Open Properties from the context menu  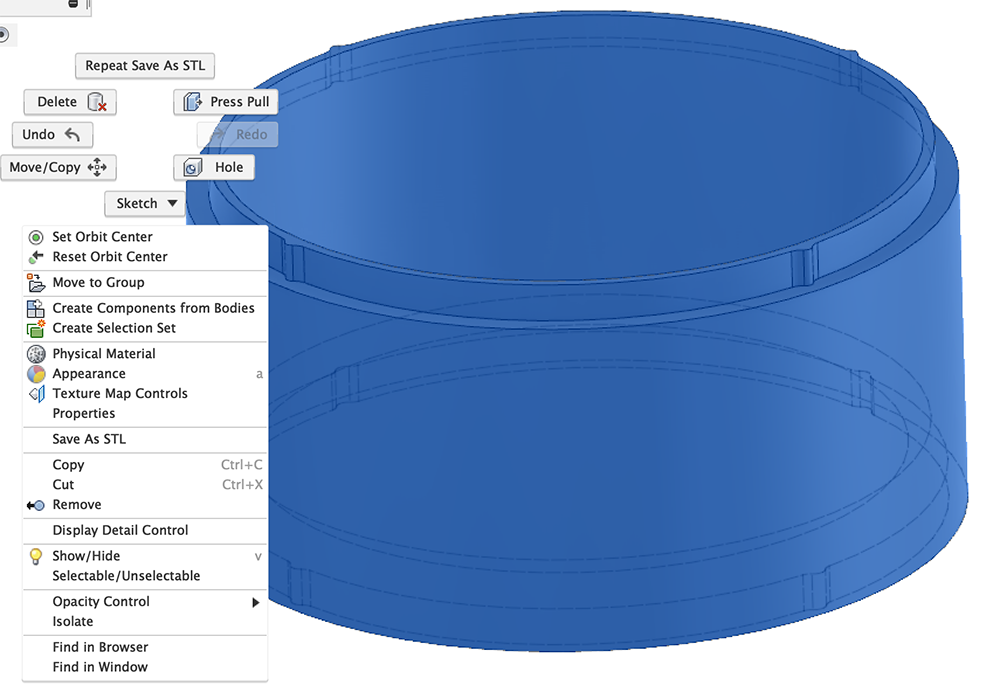145,413
